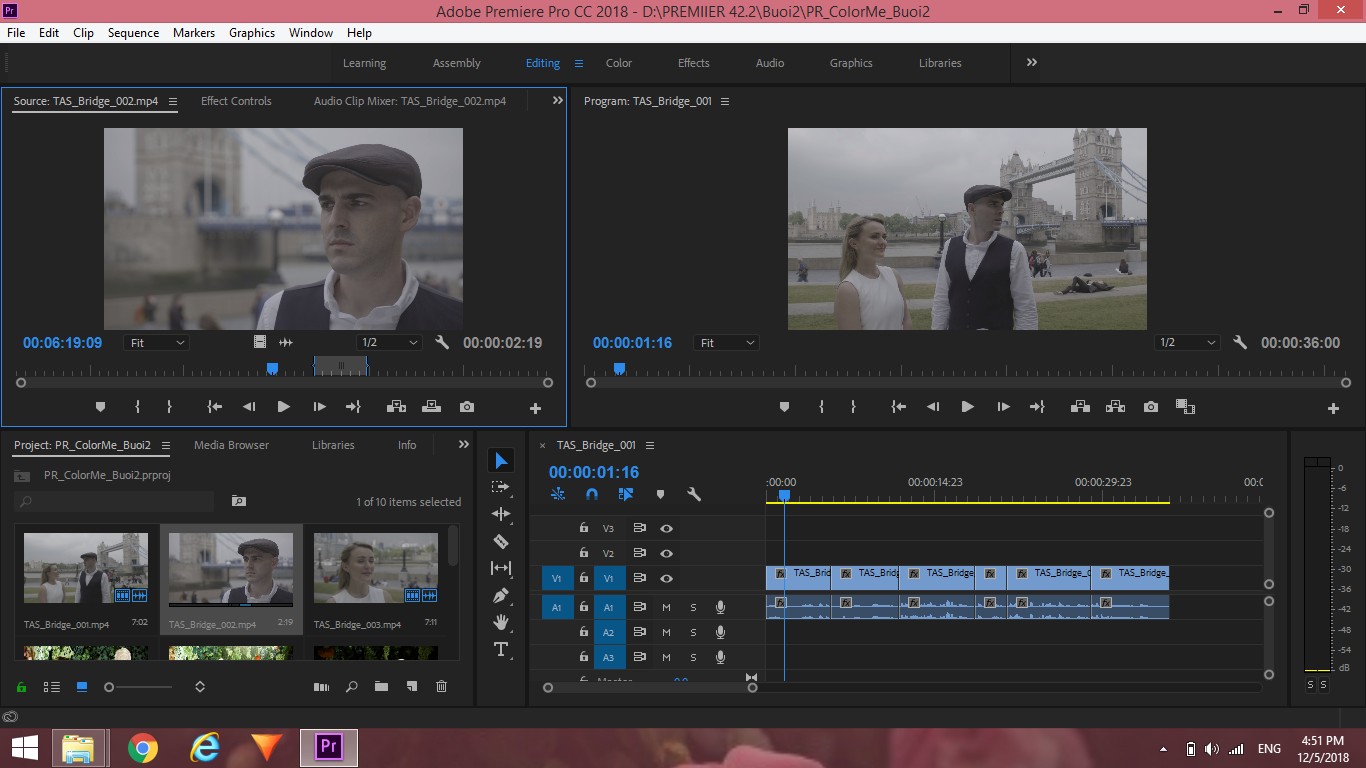Viewport: 1366px width, 768px height.
Task: Switch to Effect Controls tab
Action: click(x=236, y=101)
